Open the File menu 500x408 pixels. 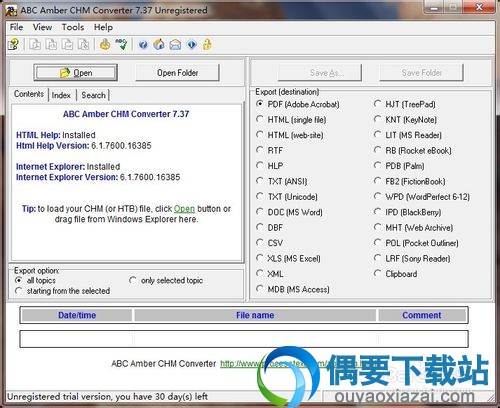point(16,27)
